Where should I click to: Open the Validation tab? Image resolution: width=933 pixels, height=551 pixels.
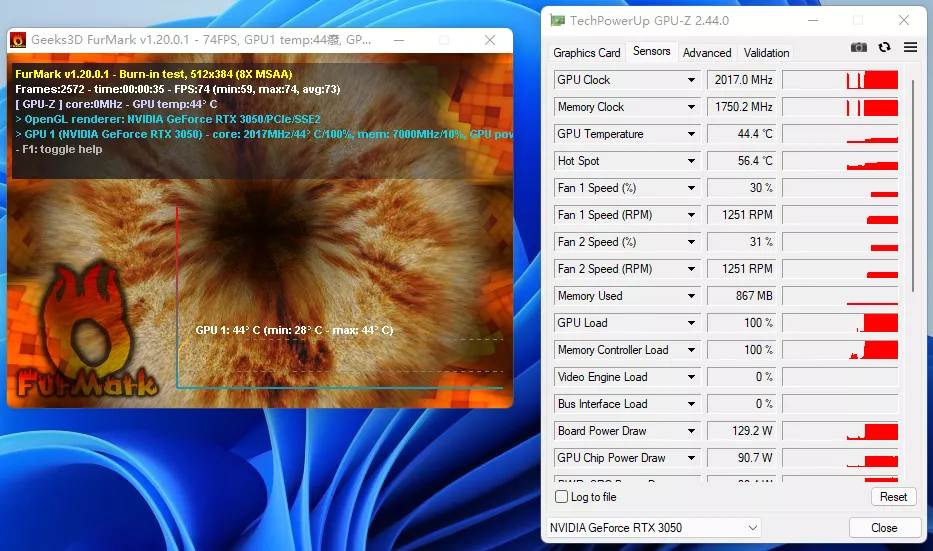(766, 53)
